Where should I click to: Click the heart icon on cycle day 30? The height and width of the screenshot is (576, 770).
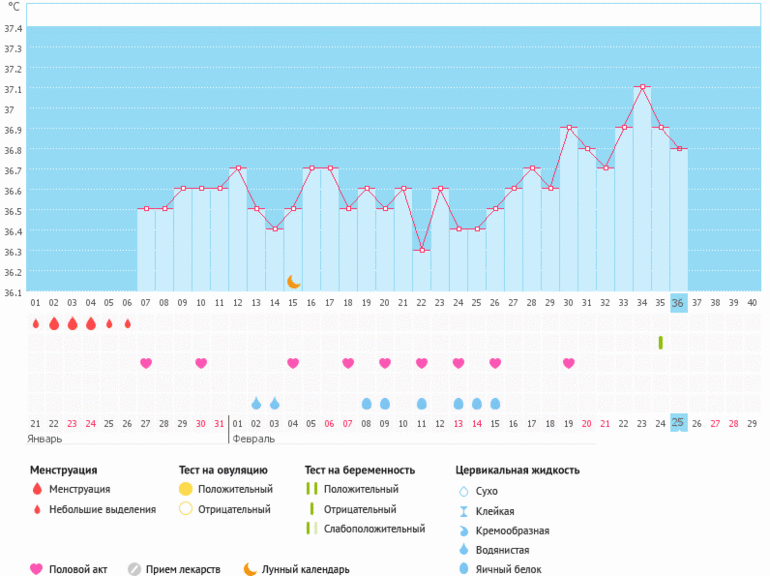pos(568,363)
